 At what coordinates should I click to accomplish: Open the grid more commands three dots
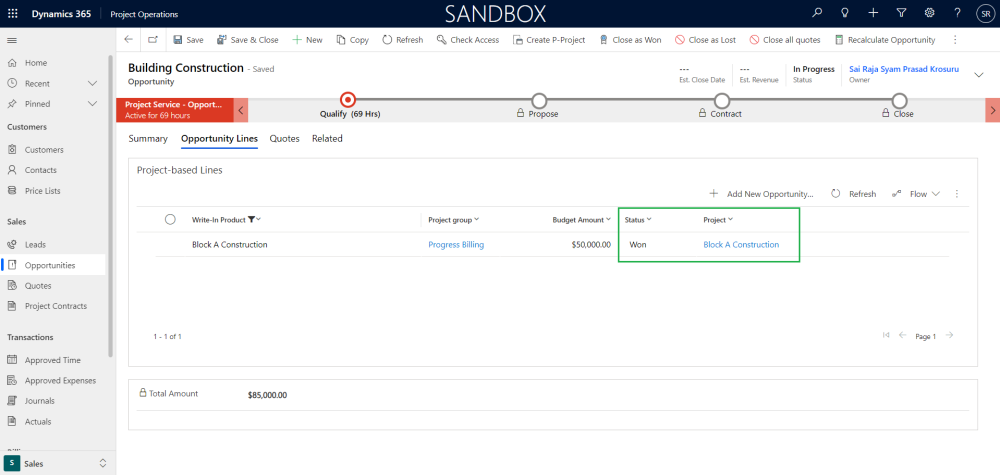tap(956, 194)
